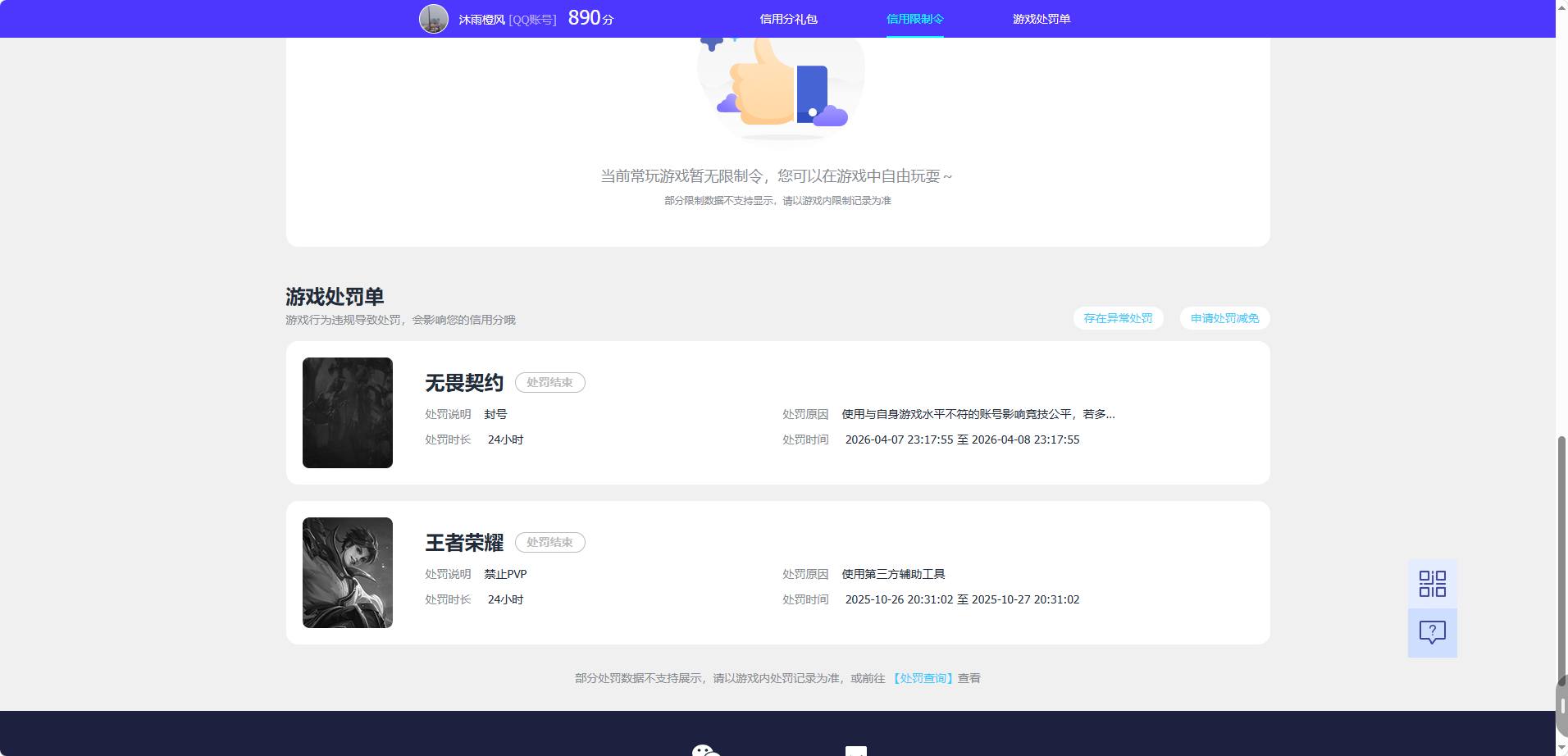The width and height of the screenshot is (1568, 756).
Task: Click the date range starting 2026-04-07 23:17:55
Action: coord(962,439)
